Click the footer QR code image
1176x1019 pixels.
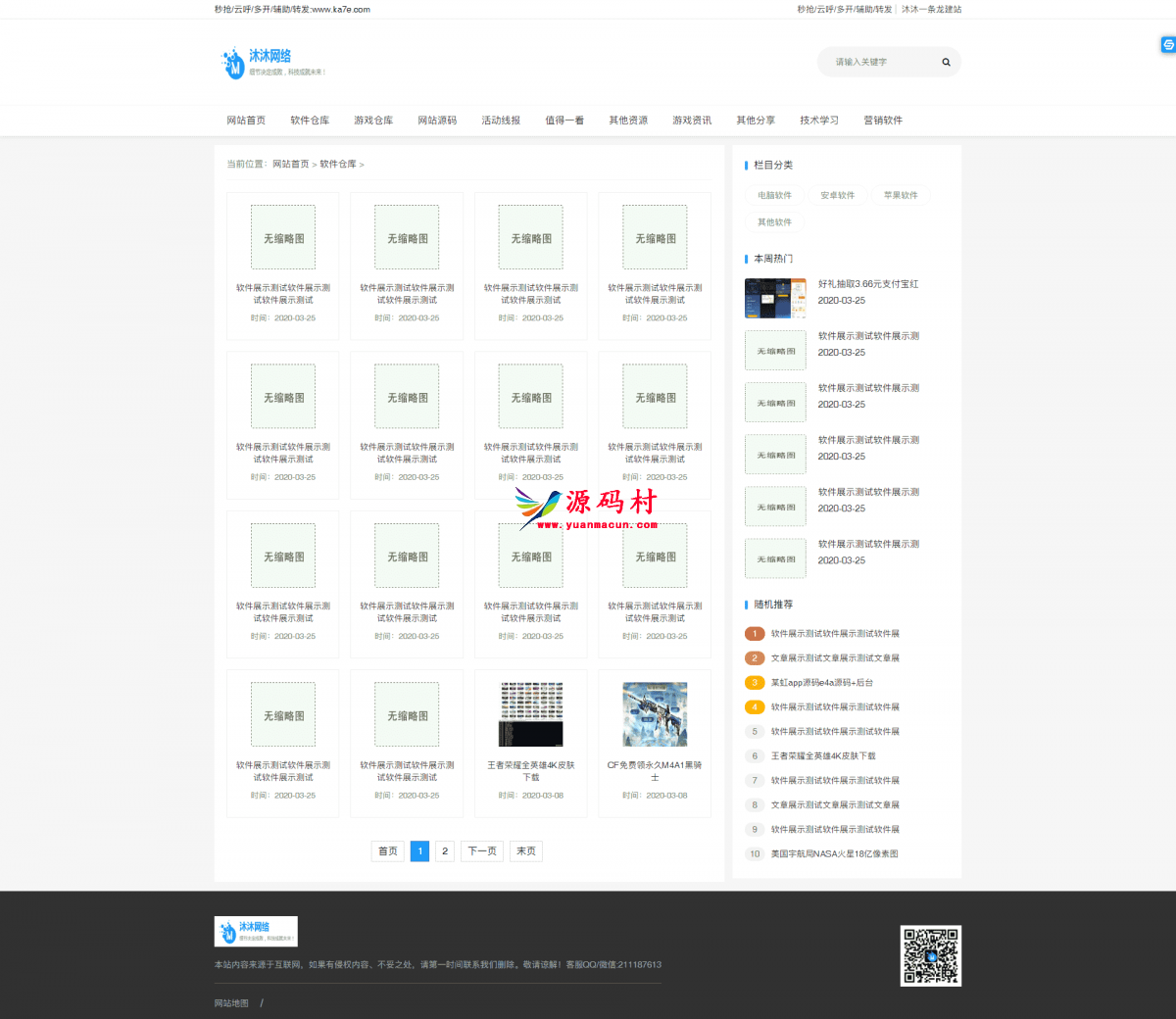click(x=930, y=955)
